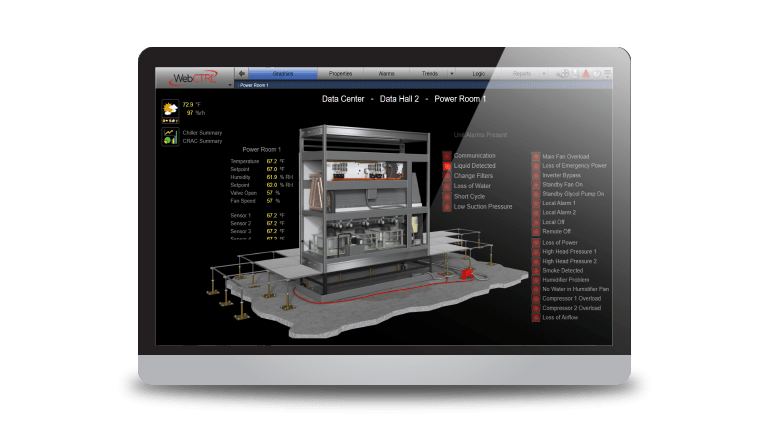
Task: Click the Loss of Water alarm indicator
Action: (447, 186)
